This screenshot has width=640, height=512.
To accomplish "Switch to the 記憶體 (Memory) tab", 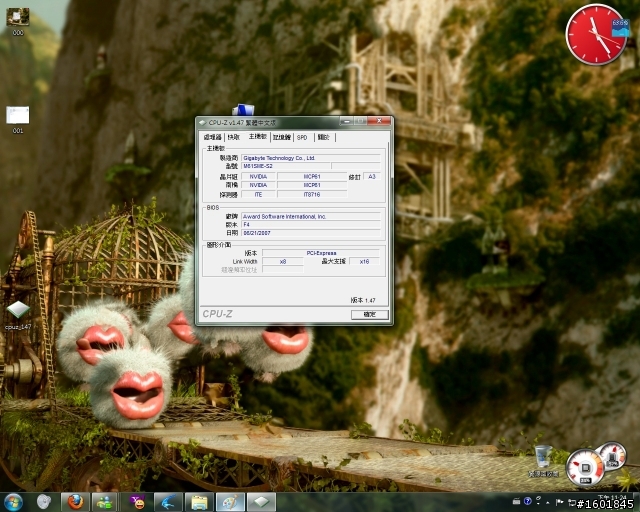I will pyautogui.click(x=282, y=137).
